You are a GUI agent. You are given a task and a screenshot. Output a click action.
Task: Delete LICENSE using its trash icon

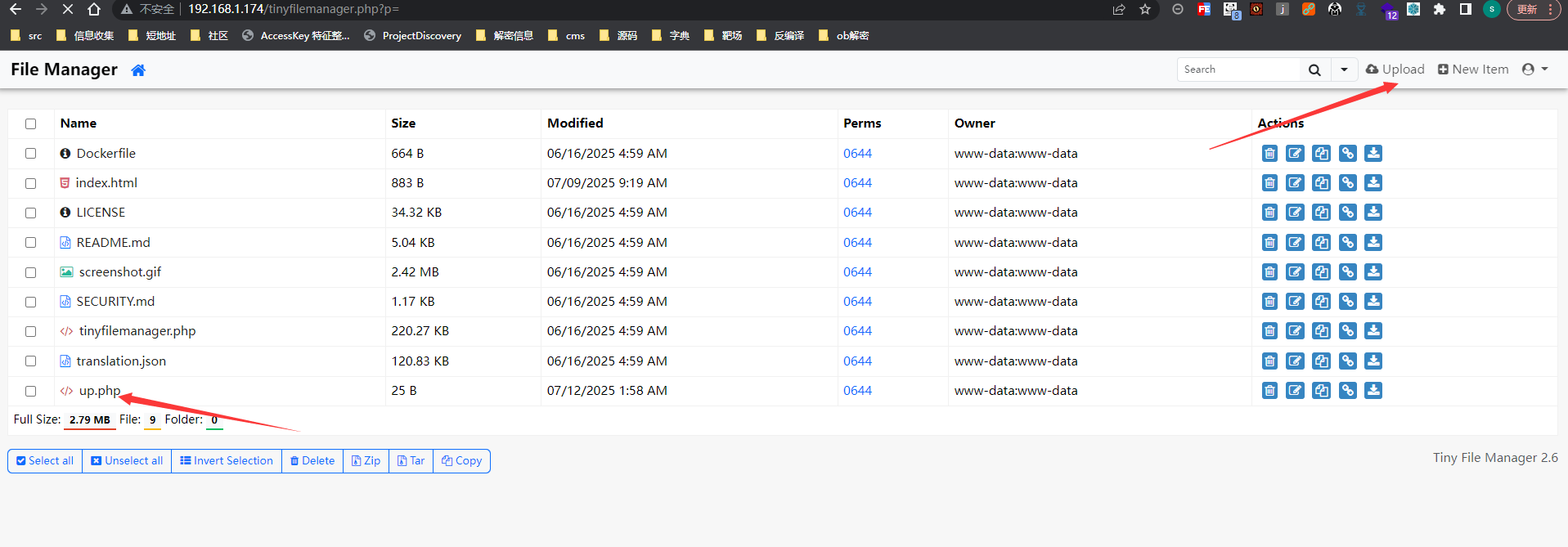1269,213
